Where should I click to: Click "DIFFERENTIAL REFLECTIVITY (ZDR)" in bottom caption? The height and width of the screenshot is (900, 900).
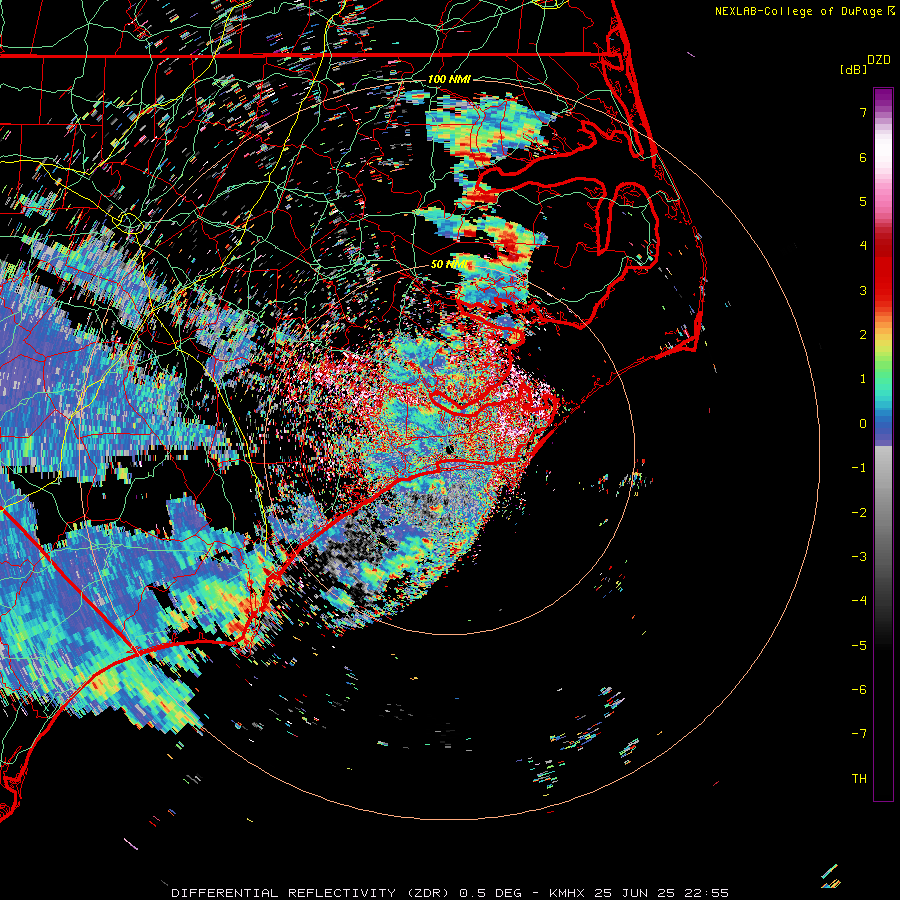tap(312, 893)
